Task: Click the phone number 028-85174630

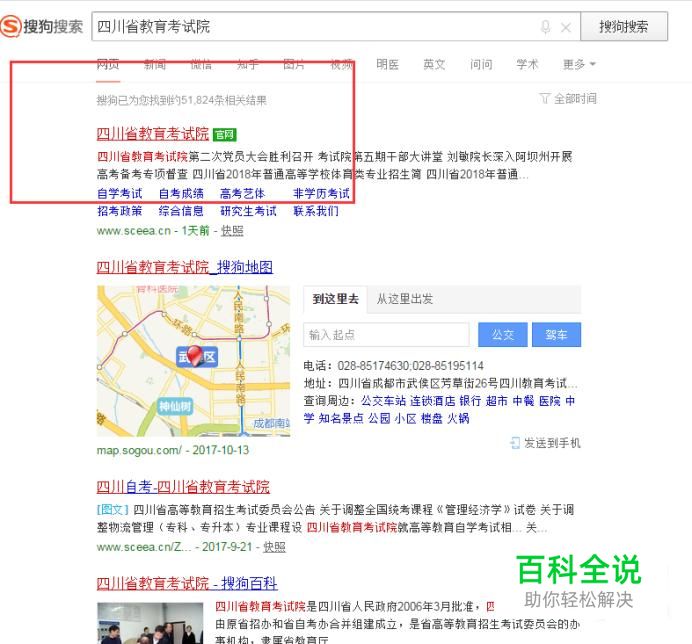Action: pyautogui.click(x=373, y=366)
